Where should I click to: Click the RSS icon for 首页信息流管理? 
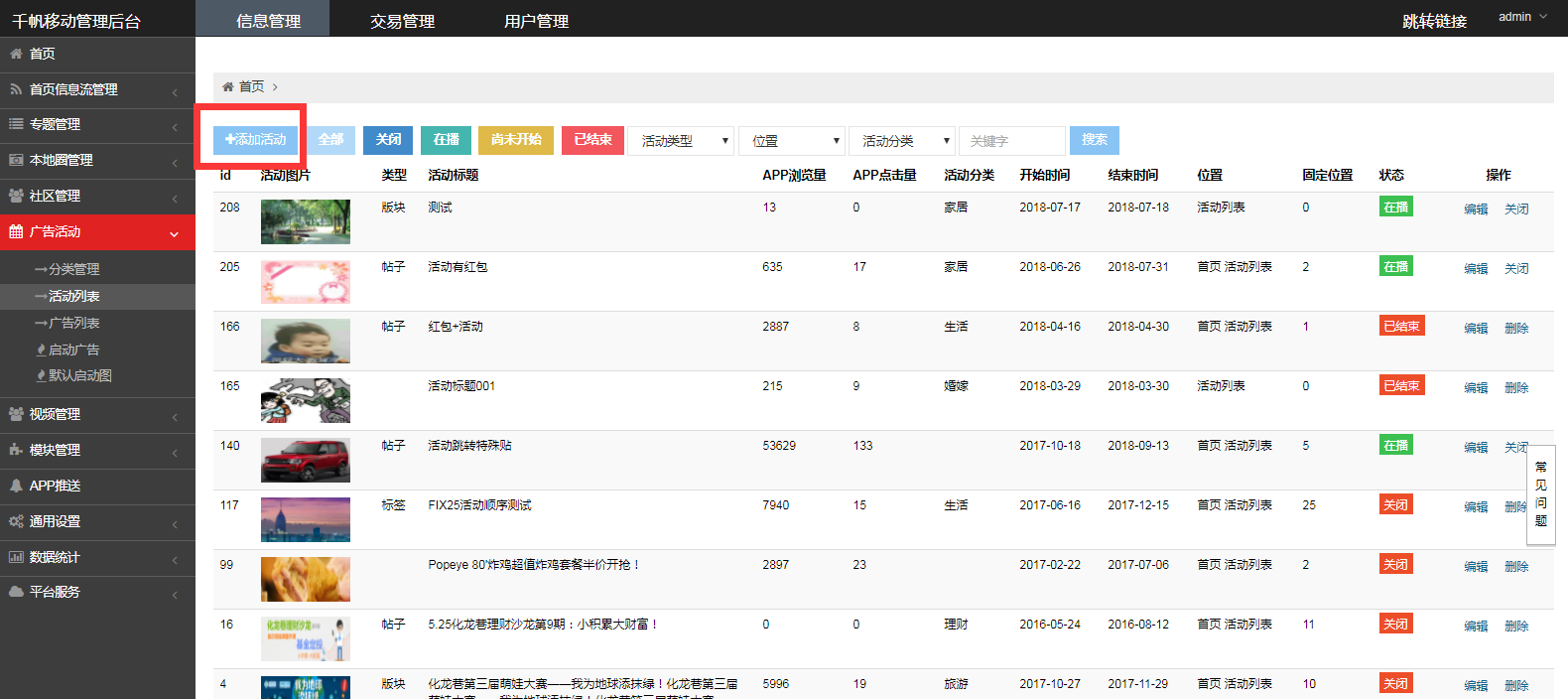(16, 89)
